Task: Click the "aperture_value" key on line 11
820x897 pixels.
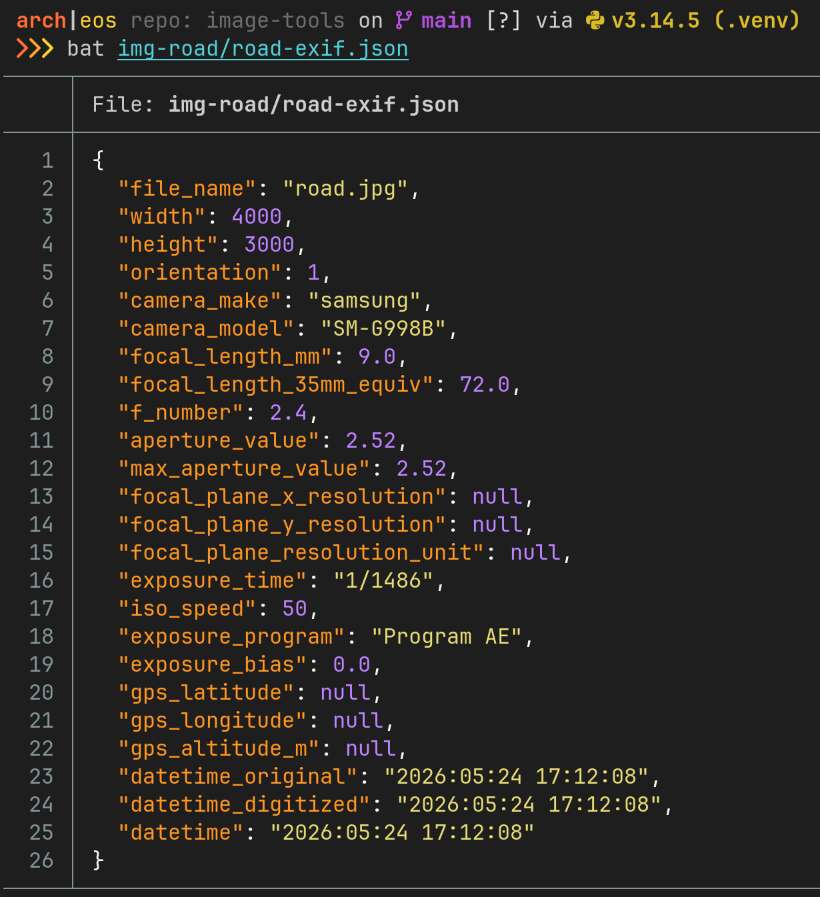Action: click(x=218, y=441)
